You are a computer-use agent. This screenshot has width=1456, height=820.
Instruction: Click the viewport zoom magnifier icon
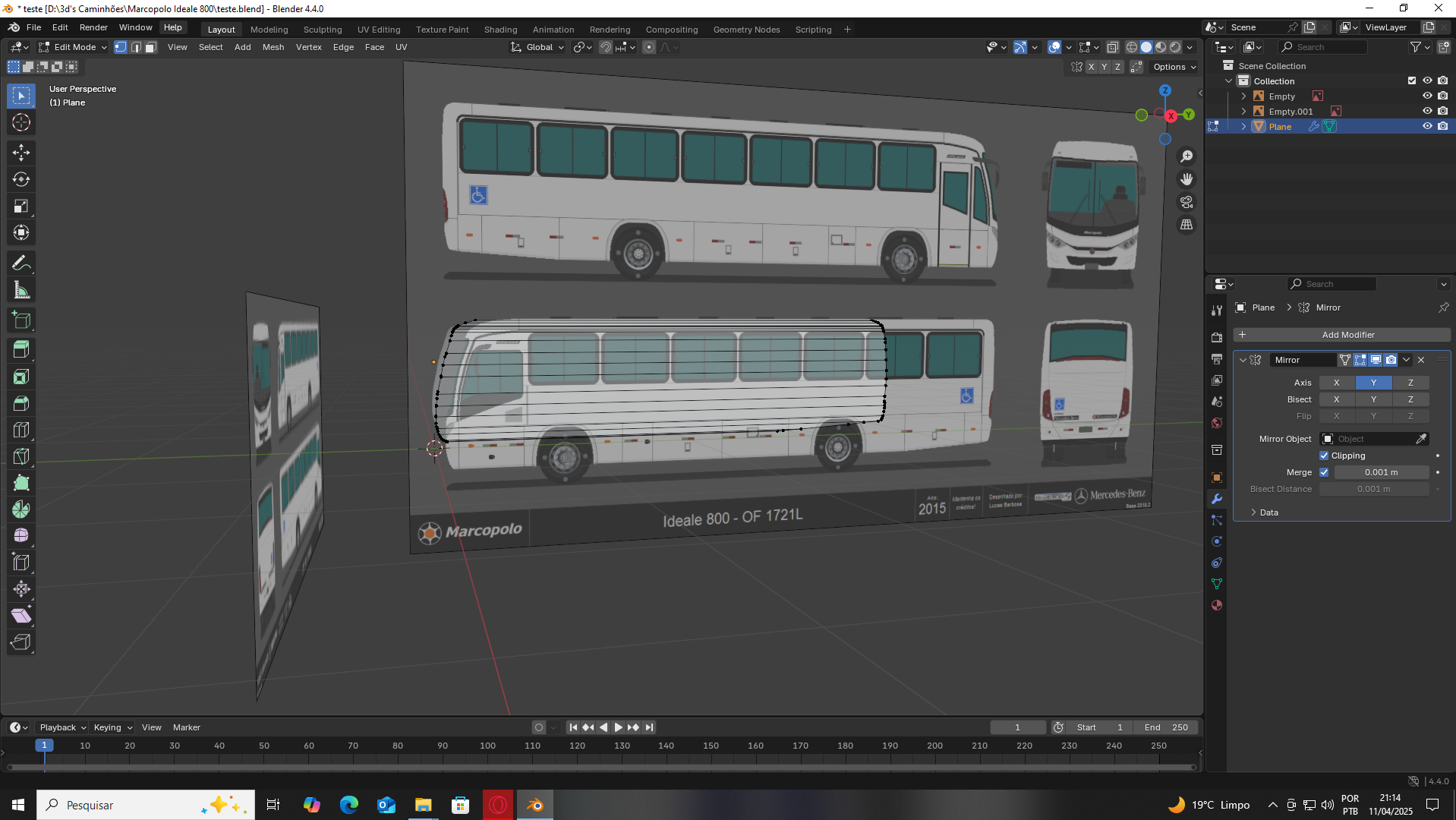point(1187,156)
